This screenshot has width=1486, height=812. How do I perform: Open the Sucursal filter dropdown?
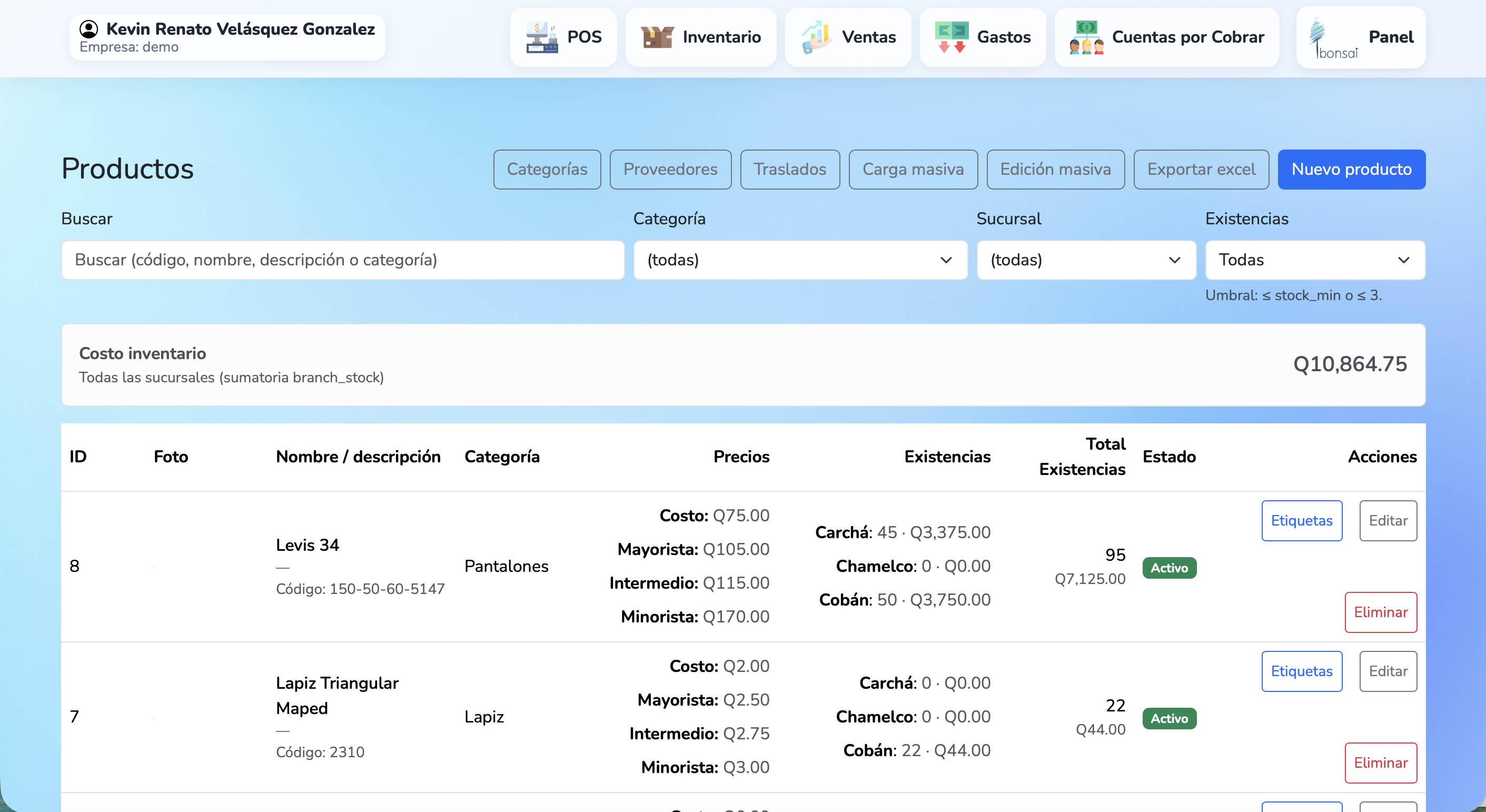click(1086, 260)
